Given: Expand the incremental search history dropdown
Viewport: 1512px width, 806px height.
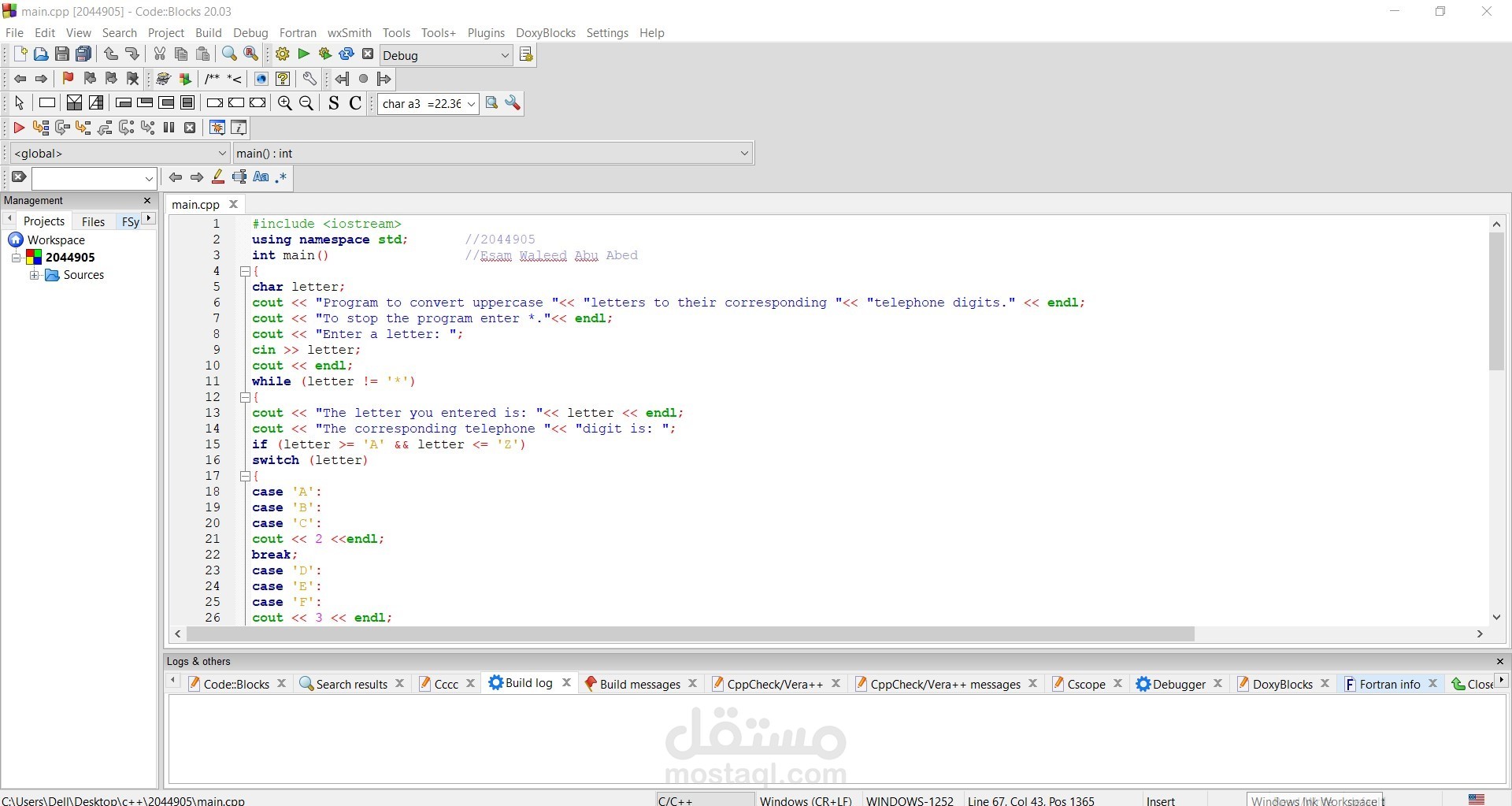Looking at the screenshot, I should (x=149, y=179).
